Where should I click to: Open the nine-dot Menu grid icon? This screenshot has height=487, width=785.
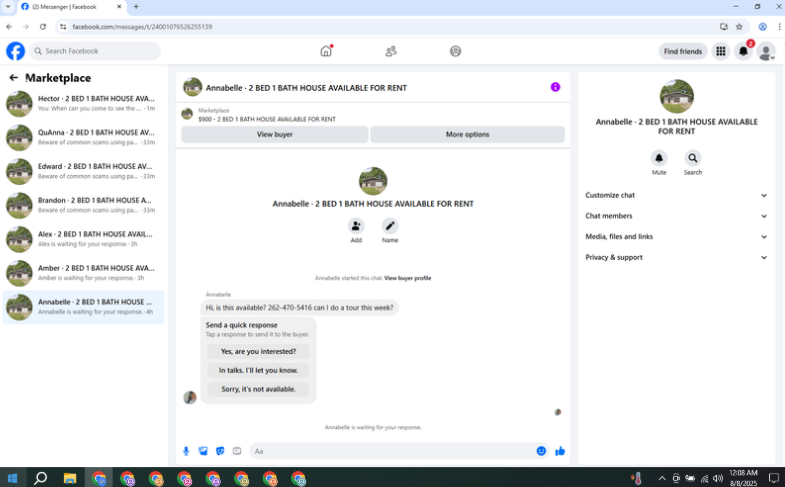coord(720,51)
